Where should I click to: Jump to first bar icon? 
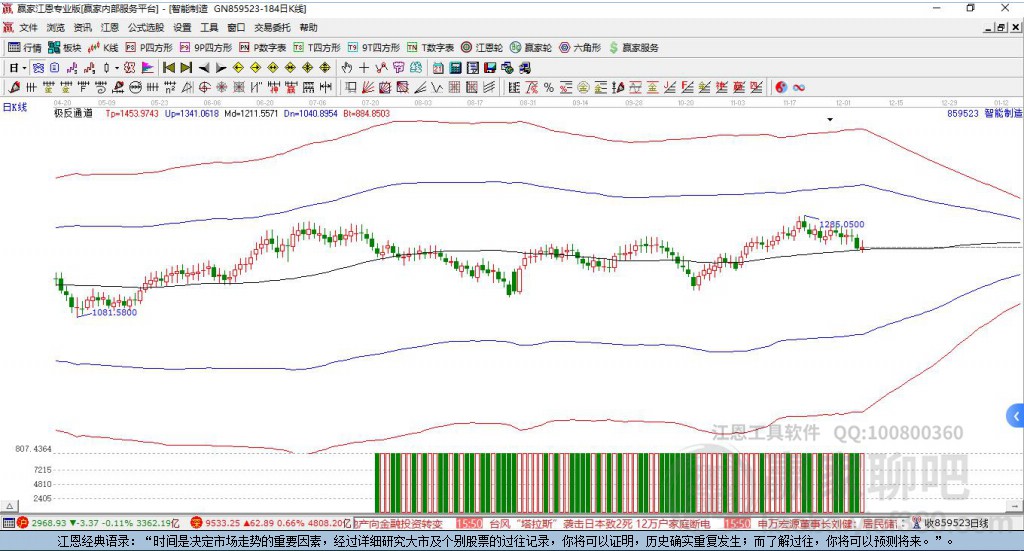click(x=168, y=68)
